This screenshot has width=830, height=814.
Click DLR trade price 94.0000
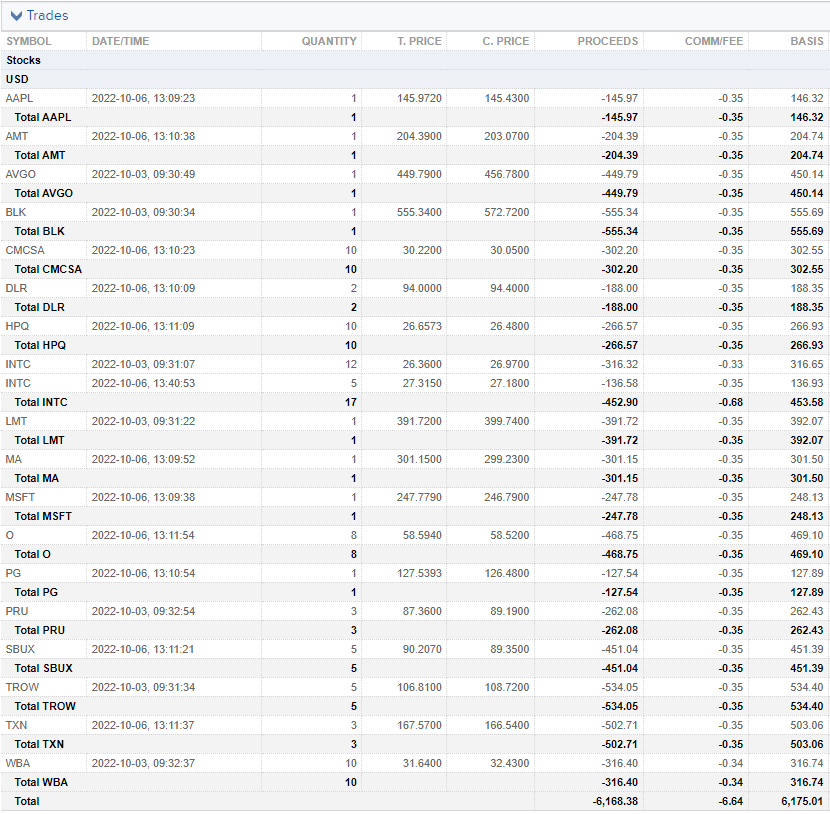(x=422, y=289)
